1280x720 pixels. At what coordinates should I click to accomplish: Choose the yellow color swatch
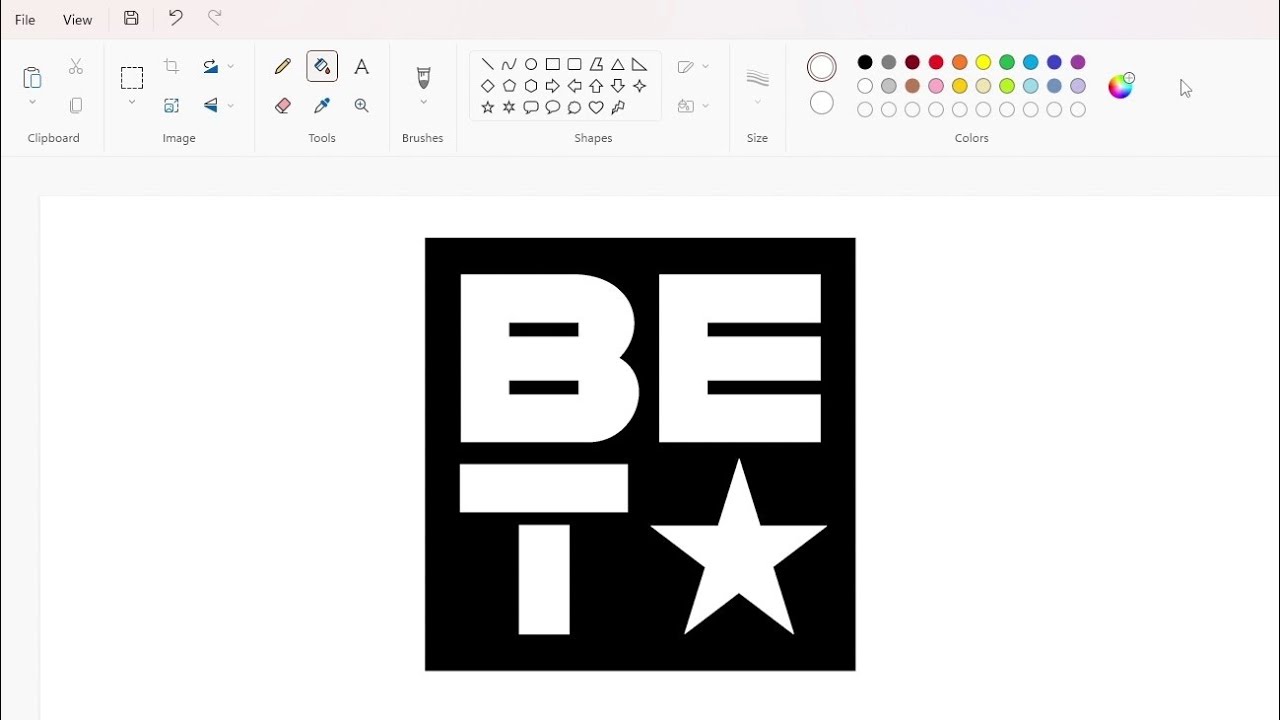pyautogui.click(x=983, y=63)
